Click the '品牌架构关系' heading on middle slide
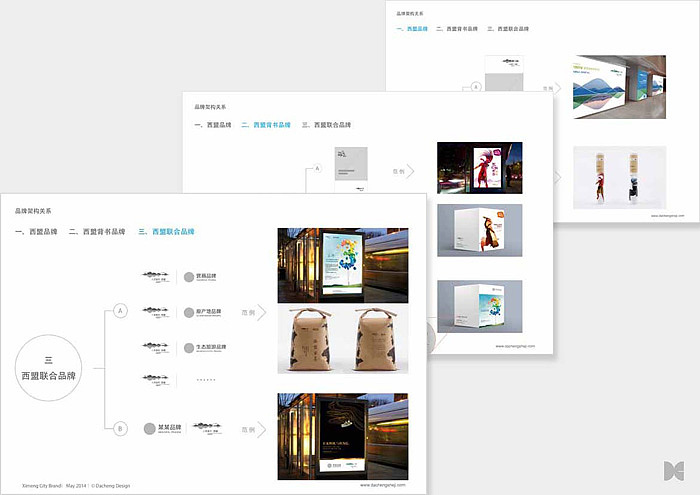The width and height of the screenshot is (700, 495). tap(210, 107)
